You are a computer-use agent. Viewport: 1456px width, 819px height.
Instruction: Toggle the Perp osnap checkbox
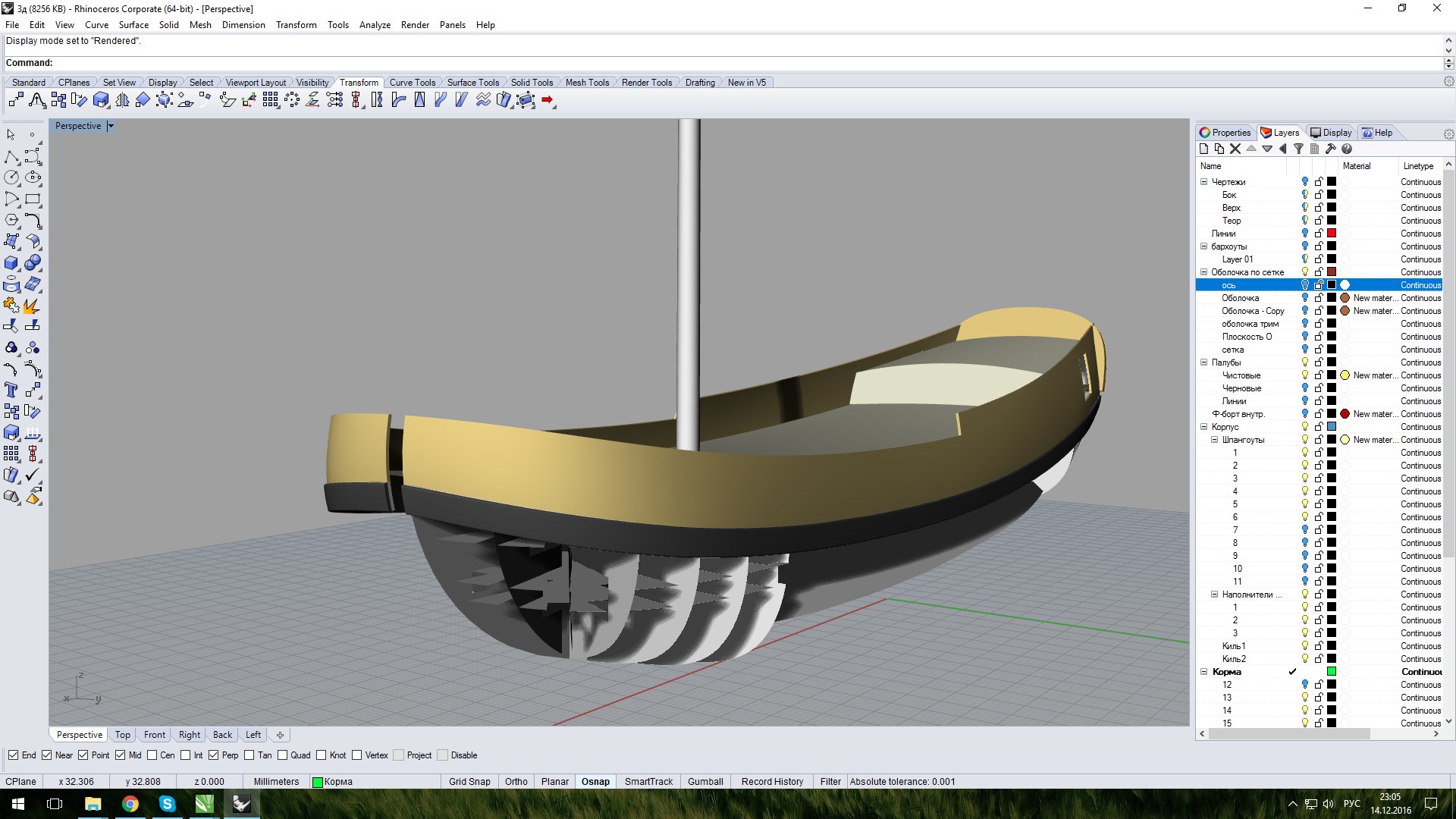click(214, 755)
